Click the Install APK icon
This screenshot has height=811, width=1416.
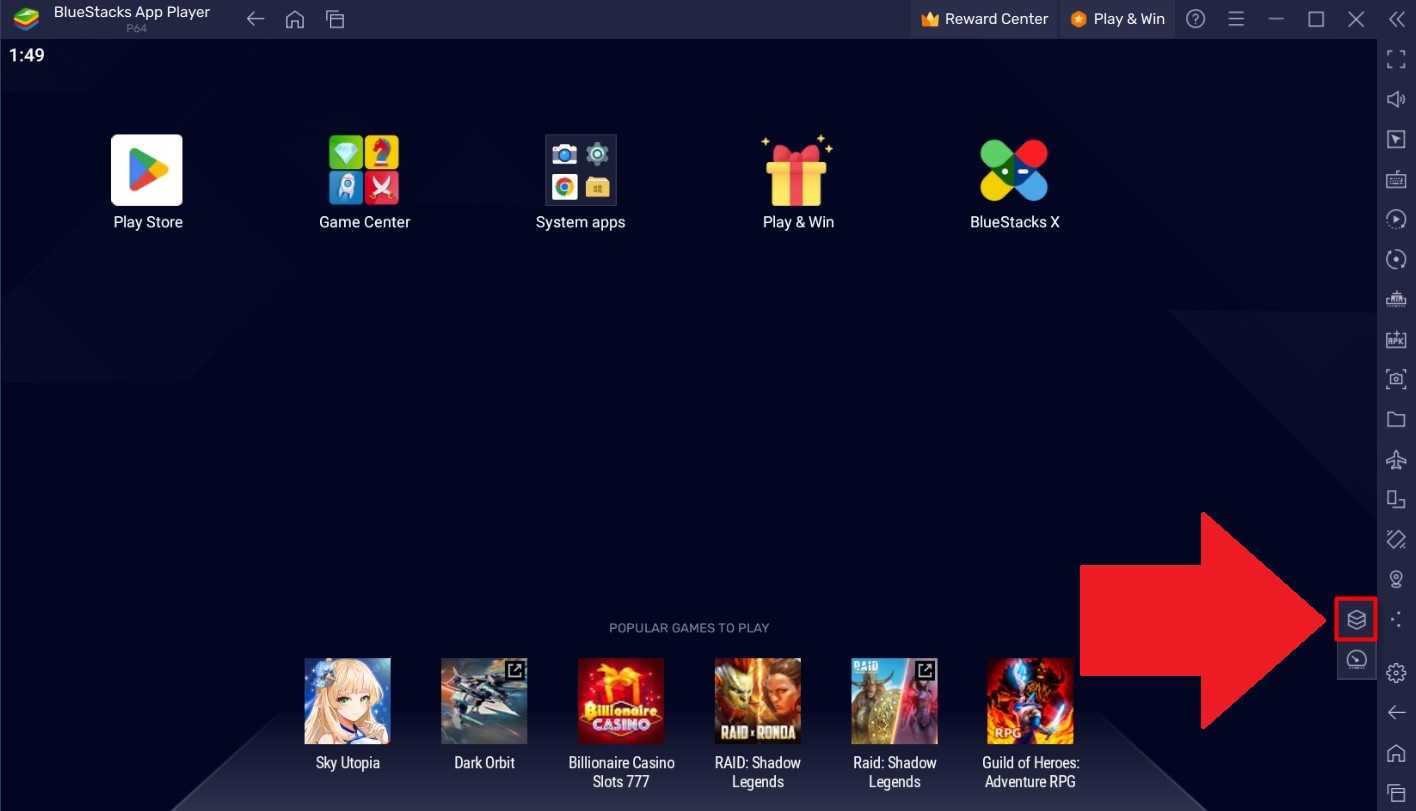1396,339
